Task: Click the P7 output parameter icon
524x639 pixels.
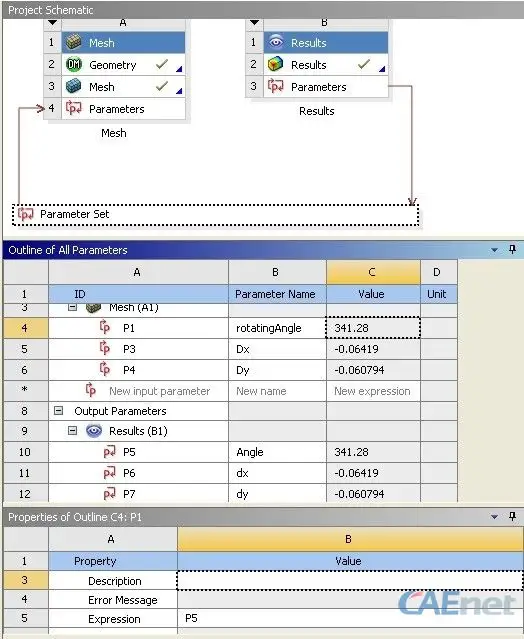Action: [x=109, y=494]
